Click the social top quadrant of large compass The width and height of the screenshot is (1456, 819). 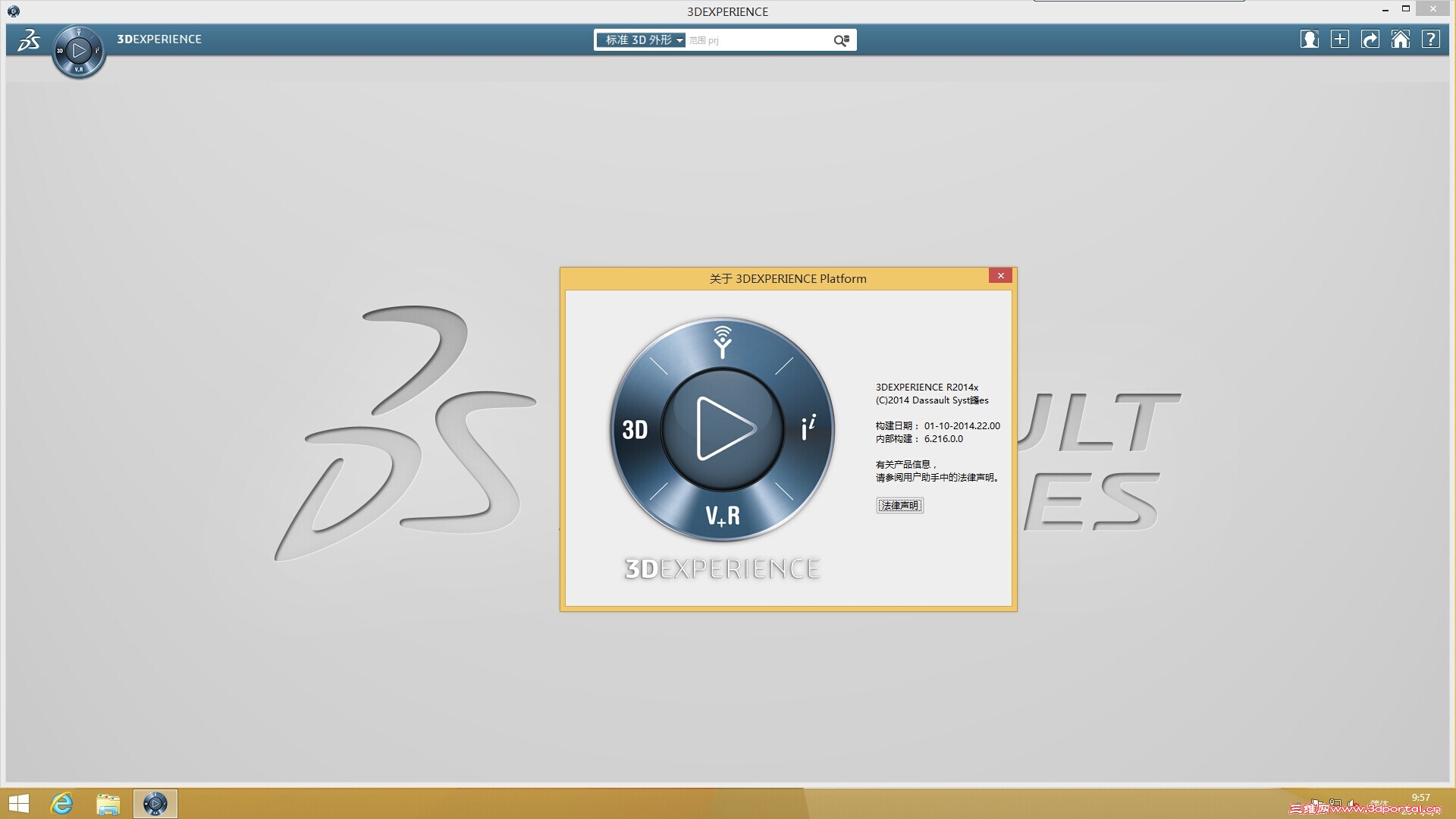click(x=723, y=342)
